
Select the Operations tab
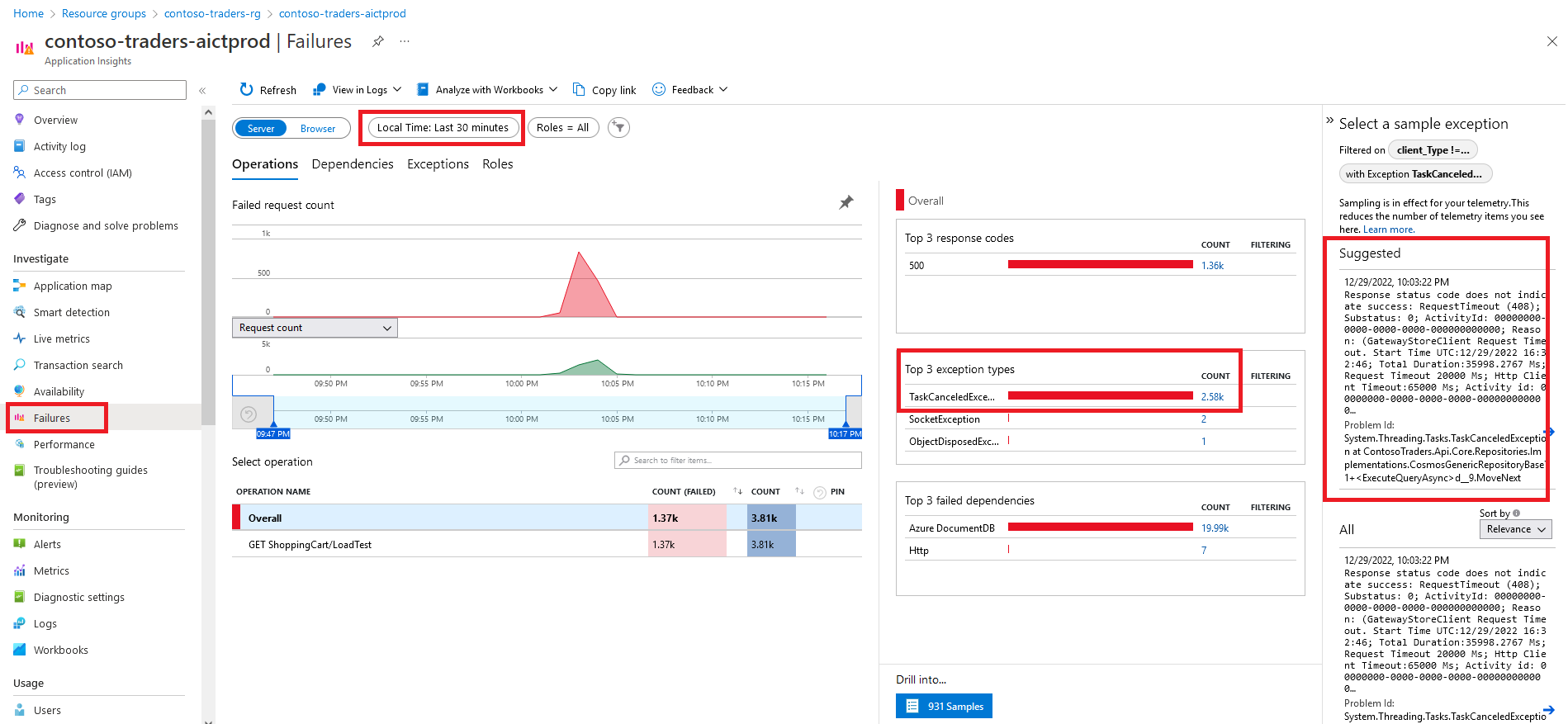[265, 164]
